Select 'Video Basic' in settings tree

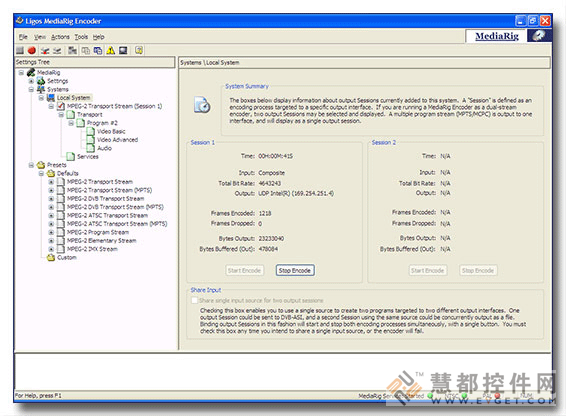coord(111,131)
